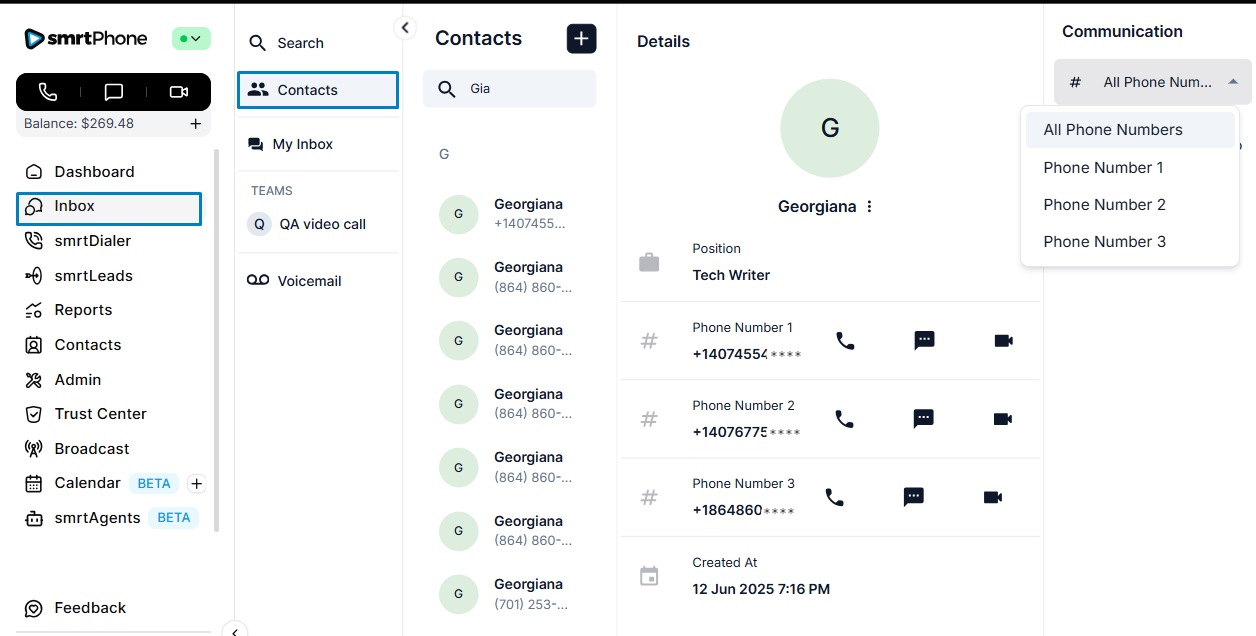Send message to Phone Number 2
The image size is (1256, 636).
click(x=924, y=419)
